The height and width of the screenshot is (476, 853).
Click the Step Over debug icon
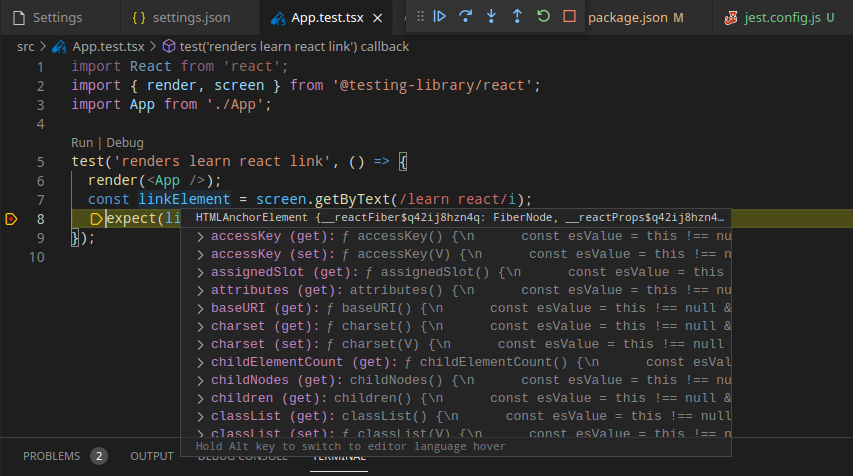pyautogui.click(x=466, y=16)
